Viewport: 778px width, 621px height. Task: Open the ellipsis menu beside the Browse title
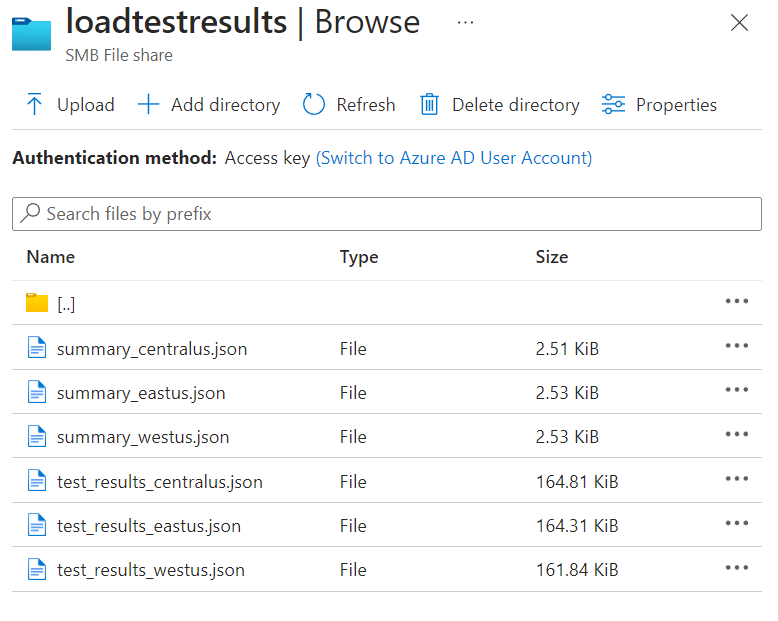coord(465,23)
